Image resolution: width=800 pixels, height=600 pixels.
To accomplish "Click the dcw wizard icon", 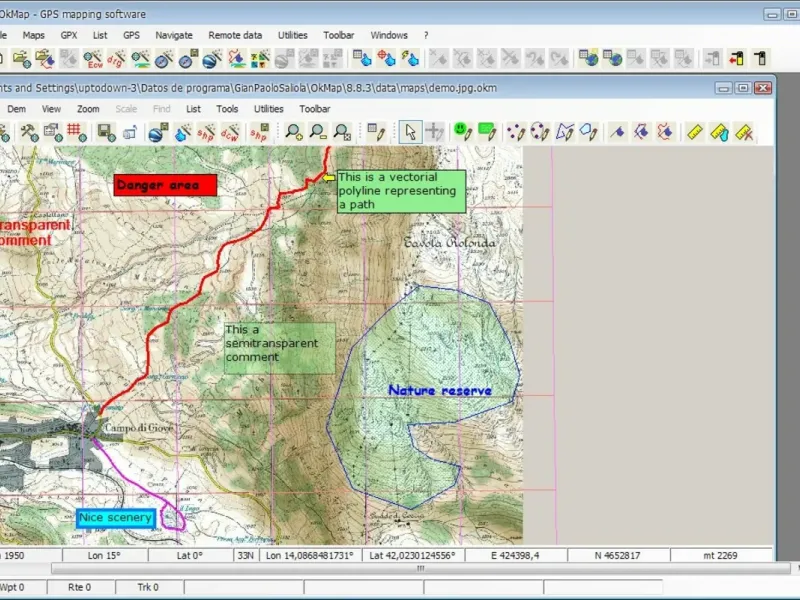I will tap(230, 133).
